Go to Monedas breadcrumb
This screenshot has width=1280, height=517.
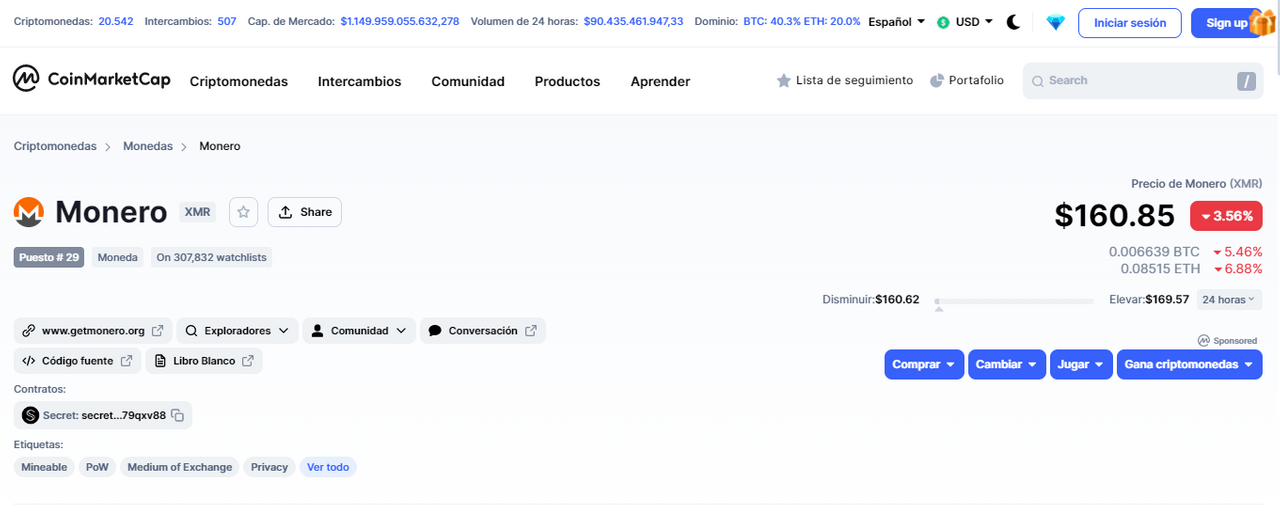click(148, 146)
